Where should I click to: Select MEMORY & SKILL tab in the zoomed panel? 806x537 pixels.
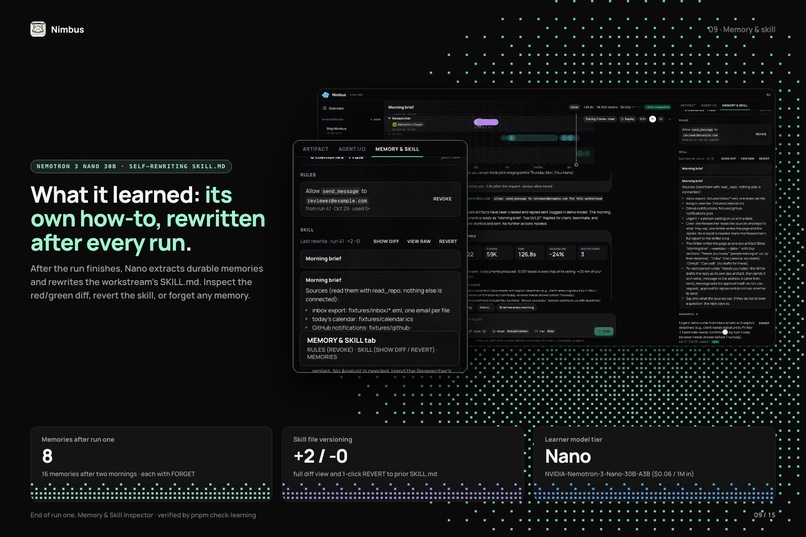pyautogui.click(x=397, y=149)
